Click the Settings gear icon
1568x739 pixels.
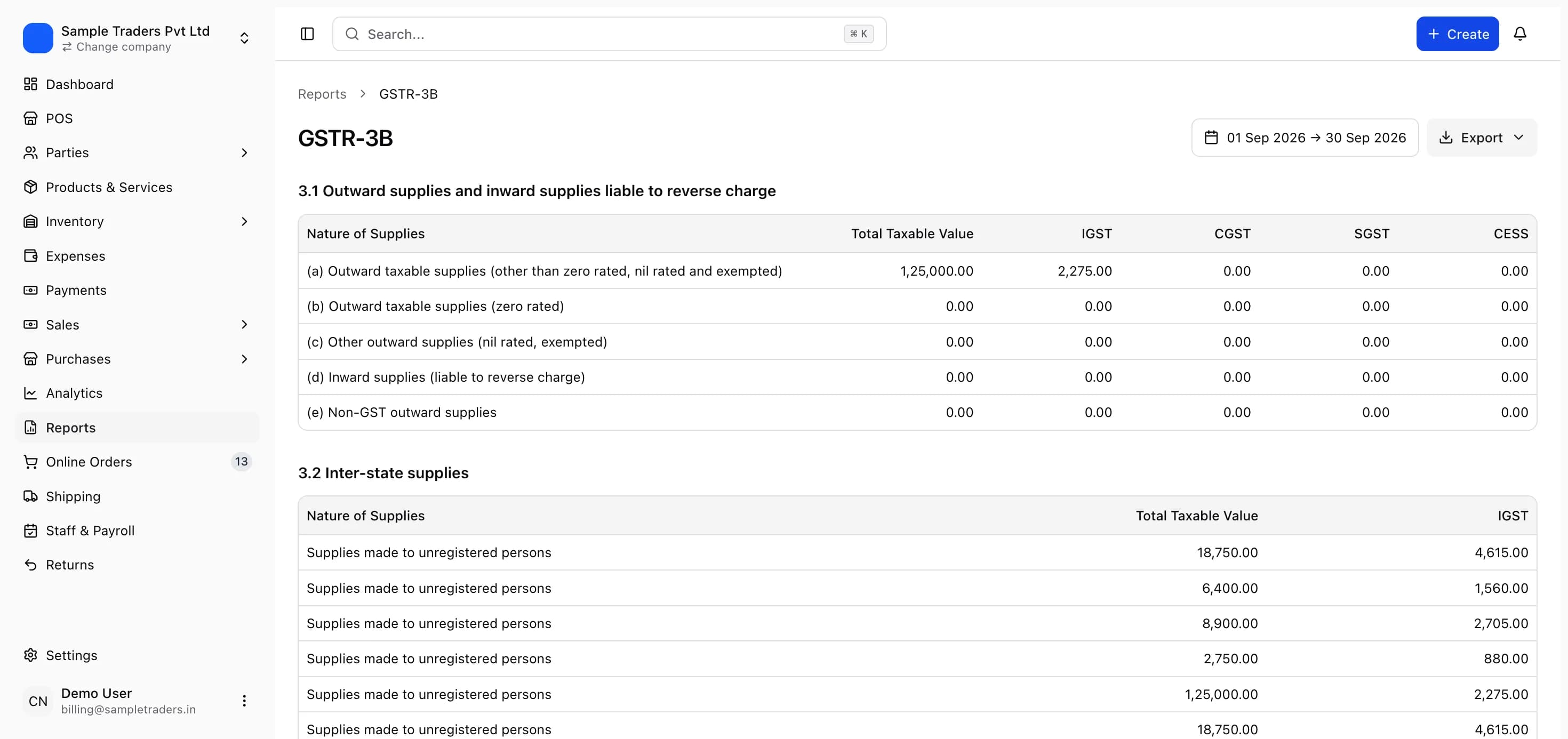coord(30,655)
